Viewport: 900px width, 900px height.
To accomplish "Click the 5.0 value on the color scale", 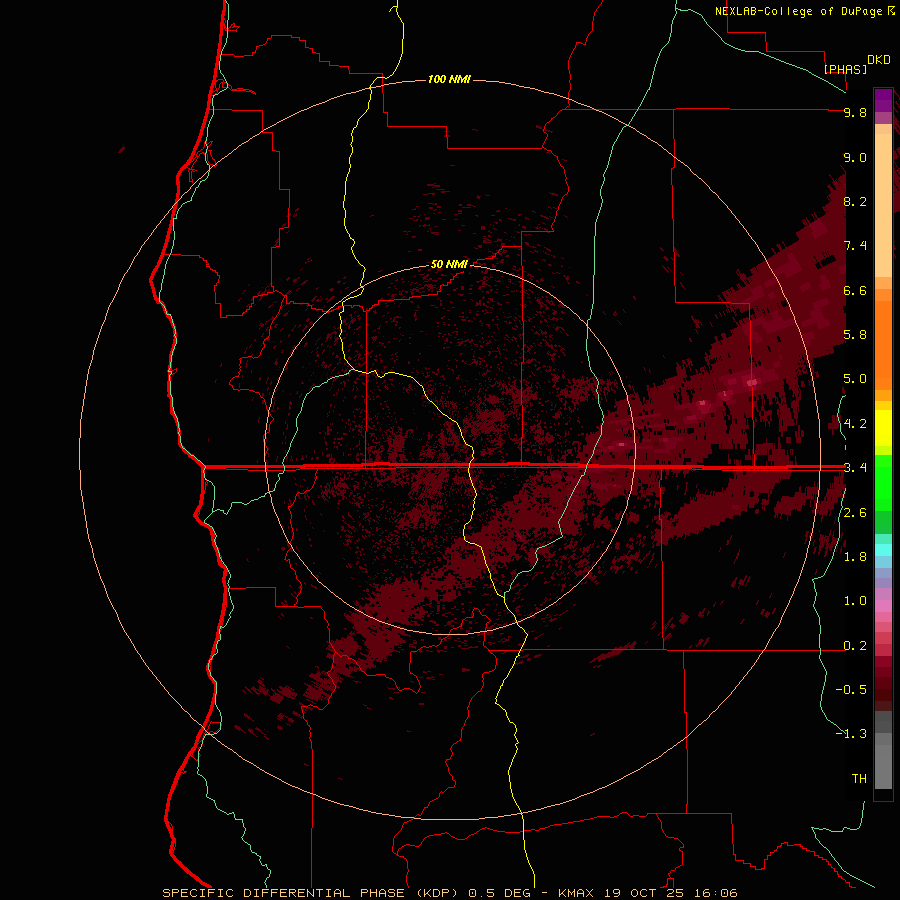I will coord(855,379).
